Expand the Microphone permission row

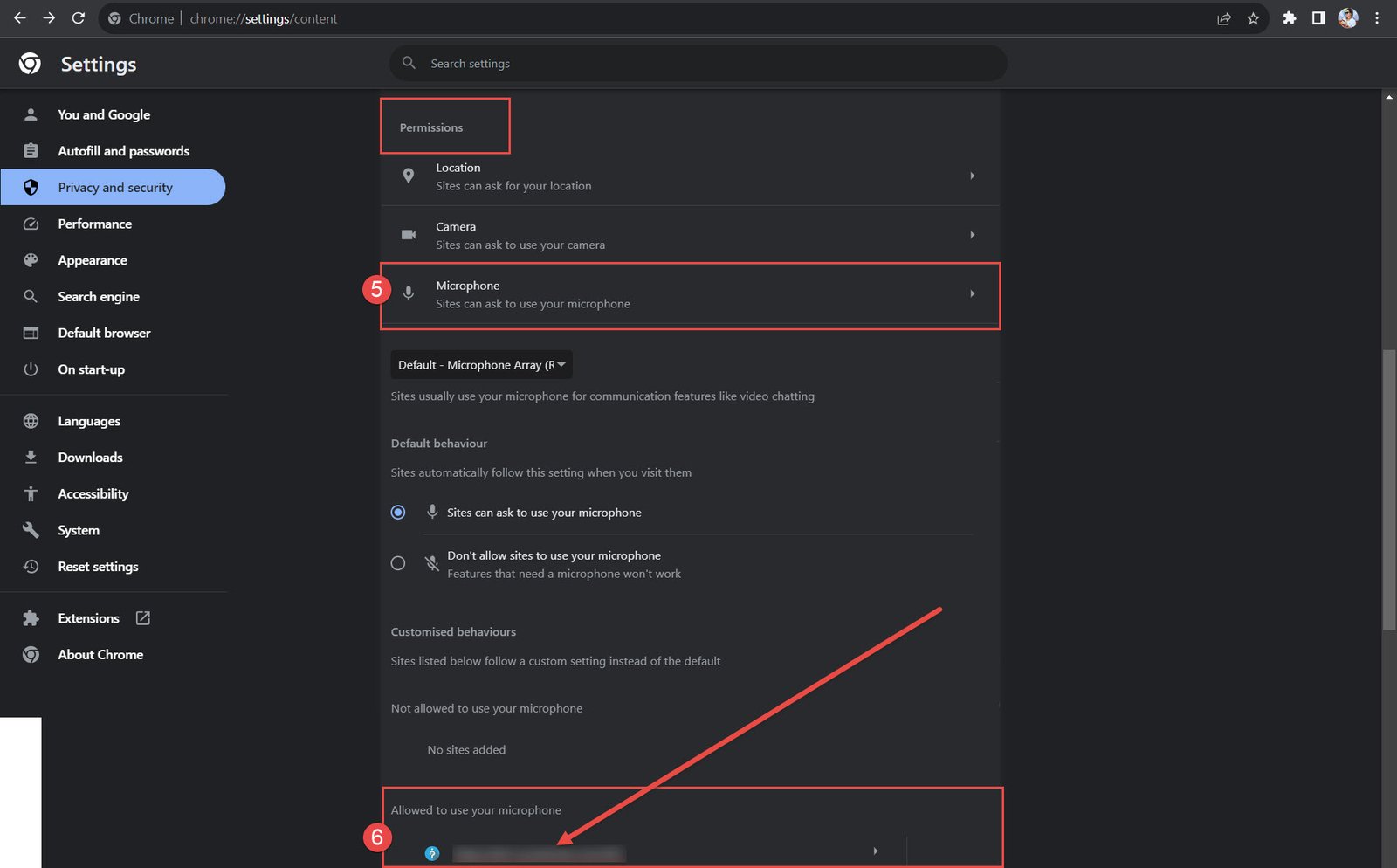pos(690,295)
